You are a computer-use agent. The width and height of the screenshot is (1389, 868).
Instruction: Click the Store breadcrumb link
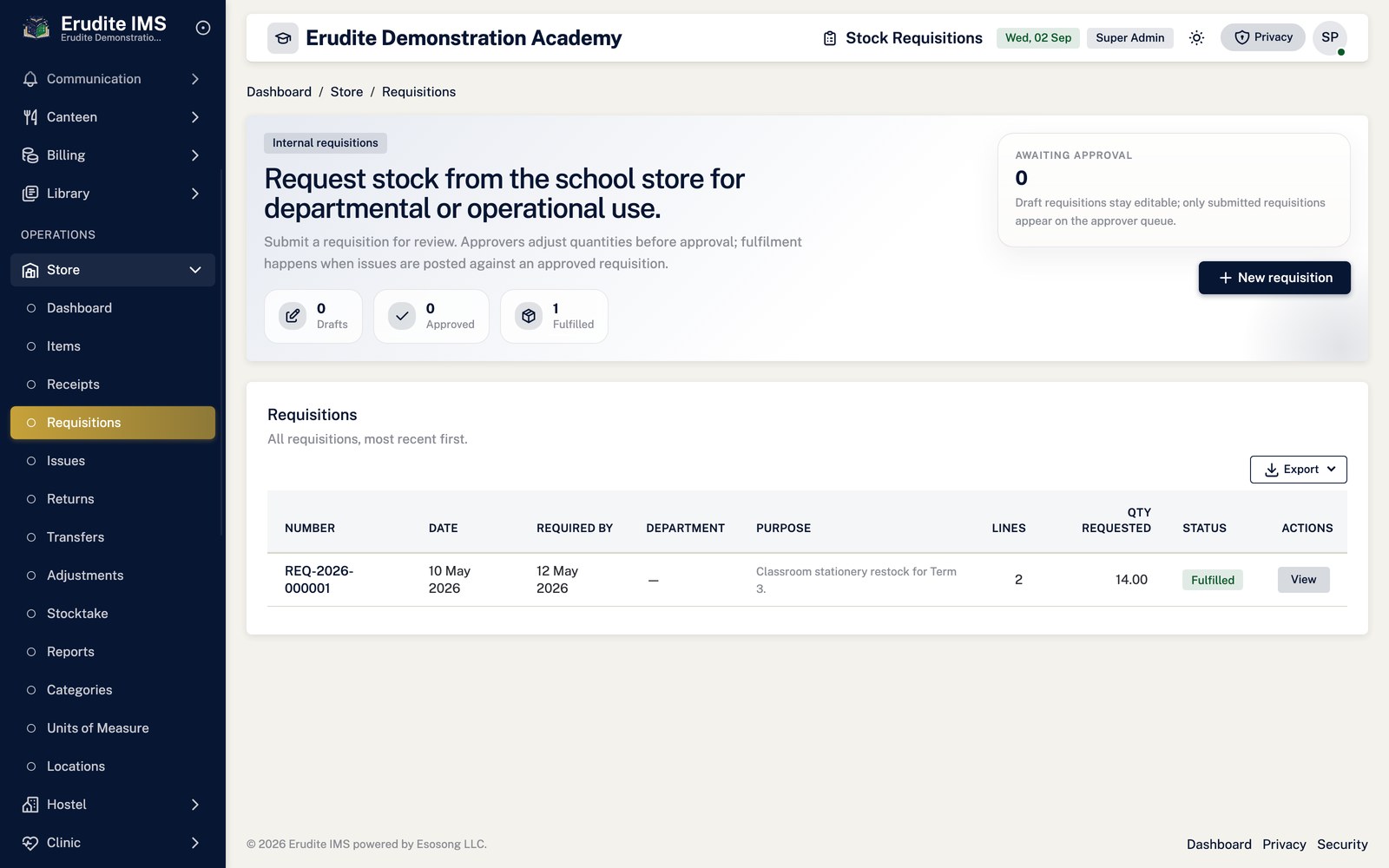[346, 92]
